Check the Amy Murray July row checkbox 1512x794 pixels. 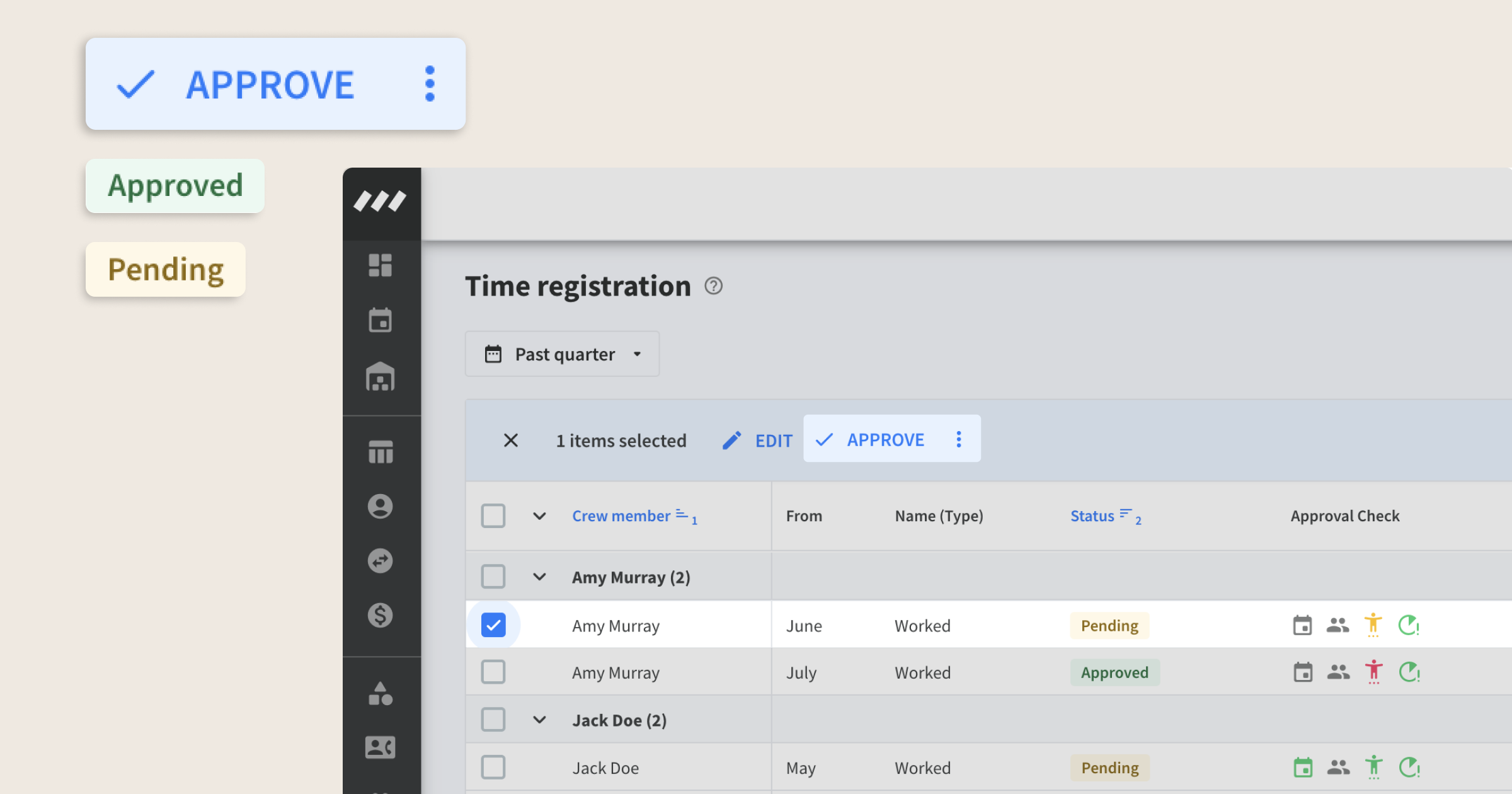click(x=493, y=672)
